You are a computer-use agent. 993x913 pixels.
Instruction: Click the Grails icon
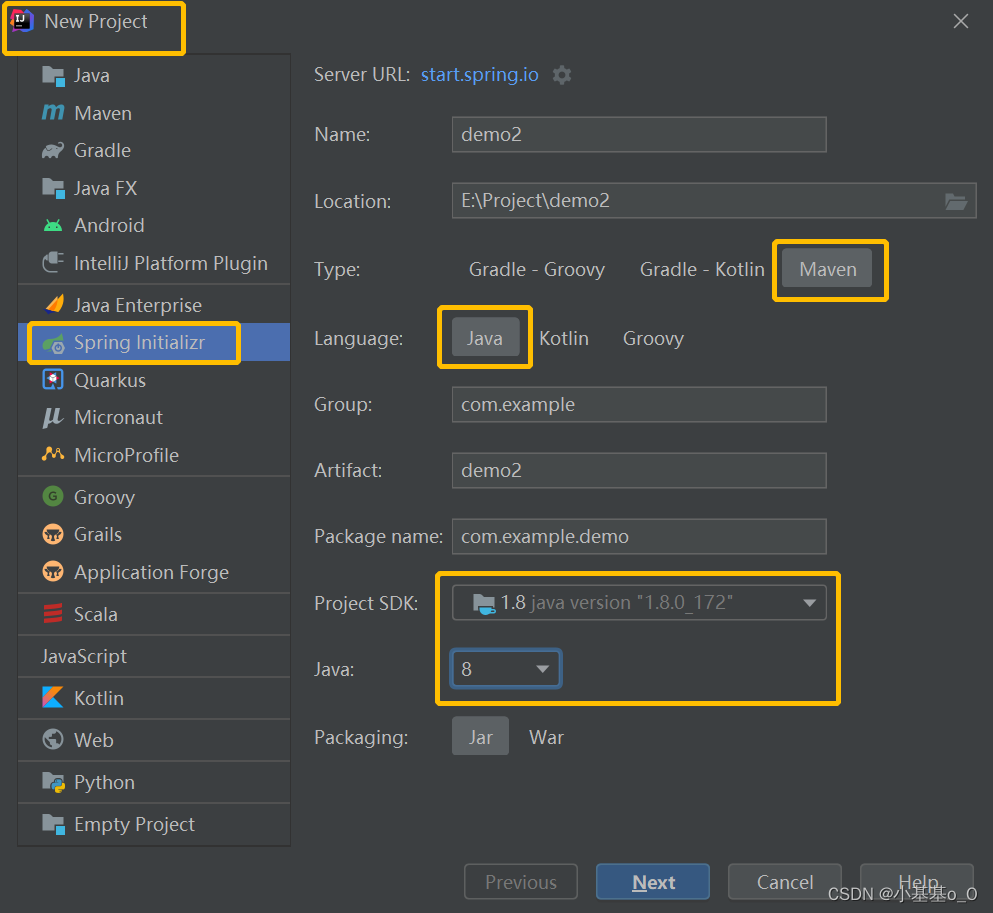coord(53,534)
